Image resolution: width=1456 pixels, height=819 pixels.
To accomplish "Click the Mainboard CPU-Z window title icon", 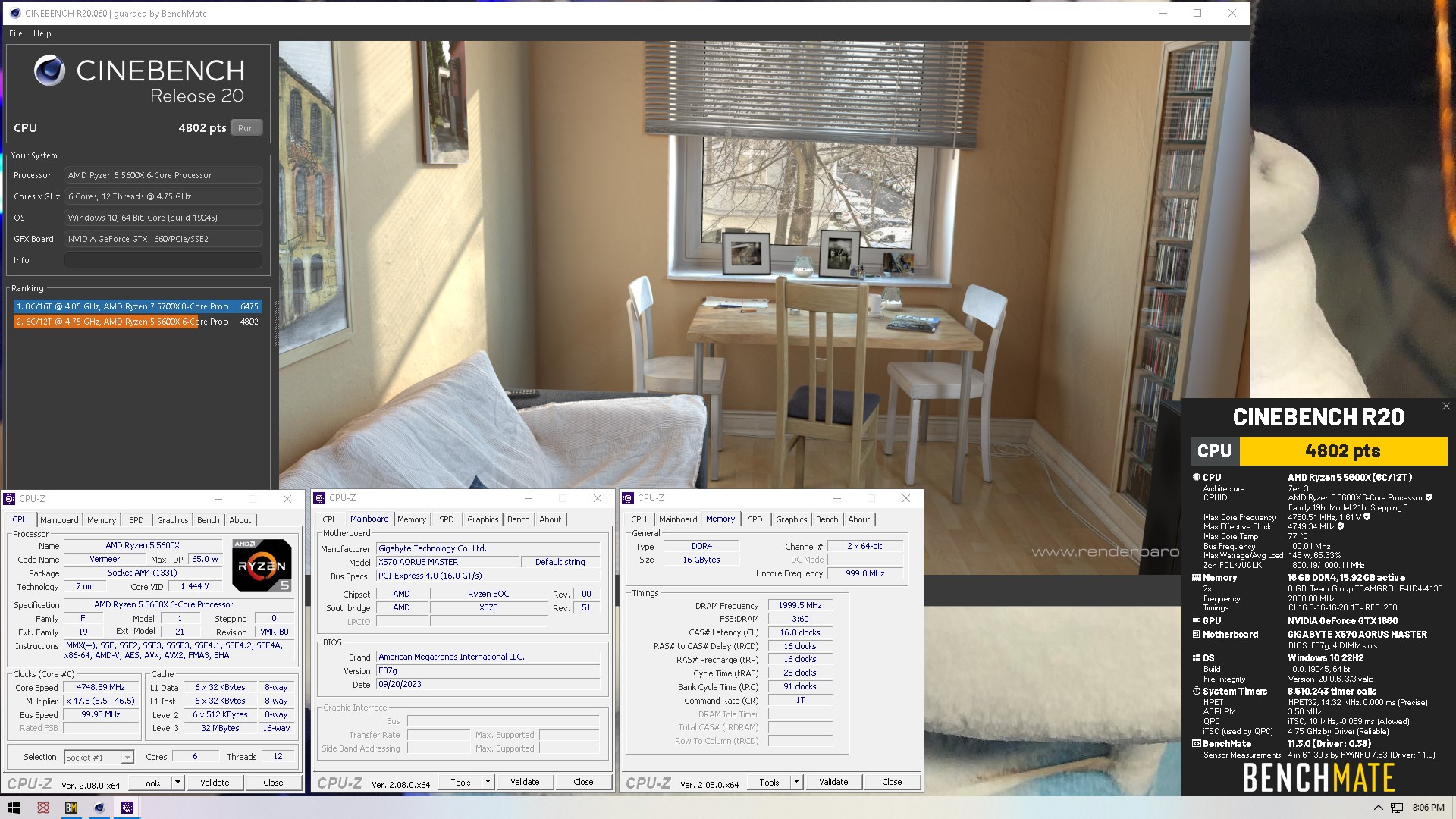I will click(x=319, y=498).
